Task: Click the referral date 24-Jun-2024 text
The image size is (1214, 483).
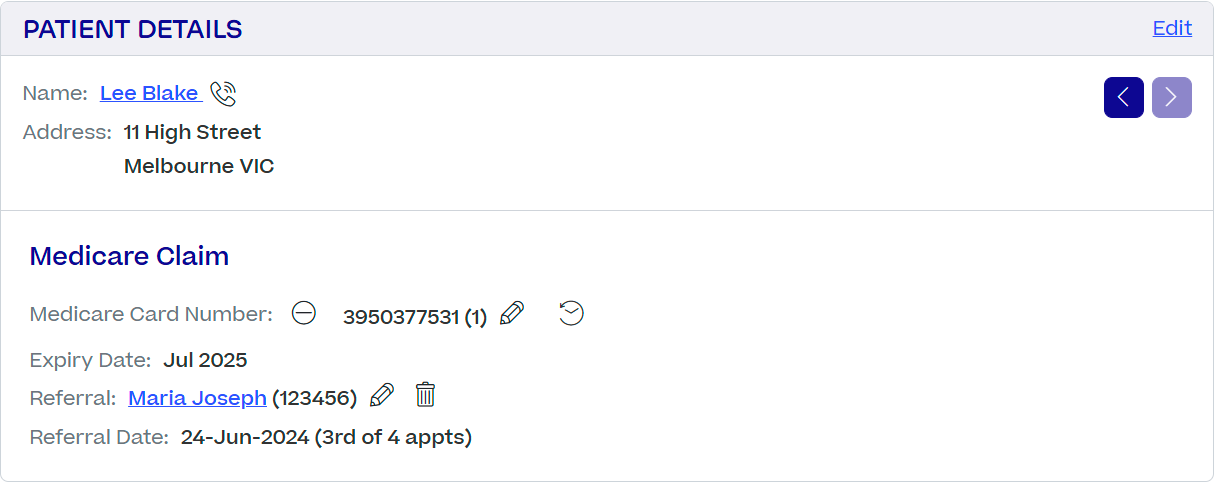Action: (x=245, y=437)
